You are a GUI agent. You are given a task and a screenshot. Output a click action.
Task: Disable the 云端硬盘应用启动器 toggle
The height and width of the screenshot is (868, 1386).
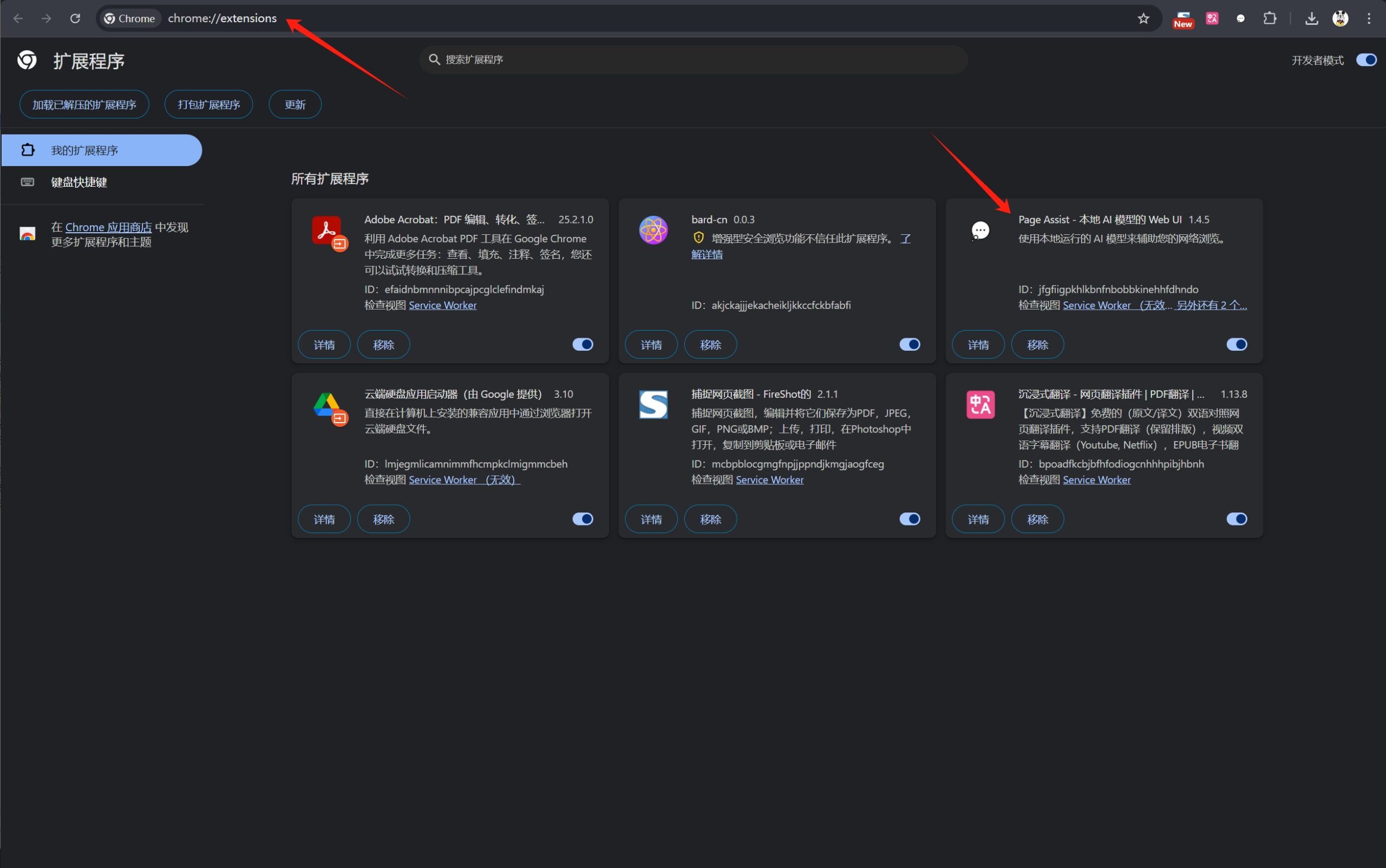coord(583,518)
